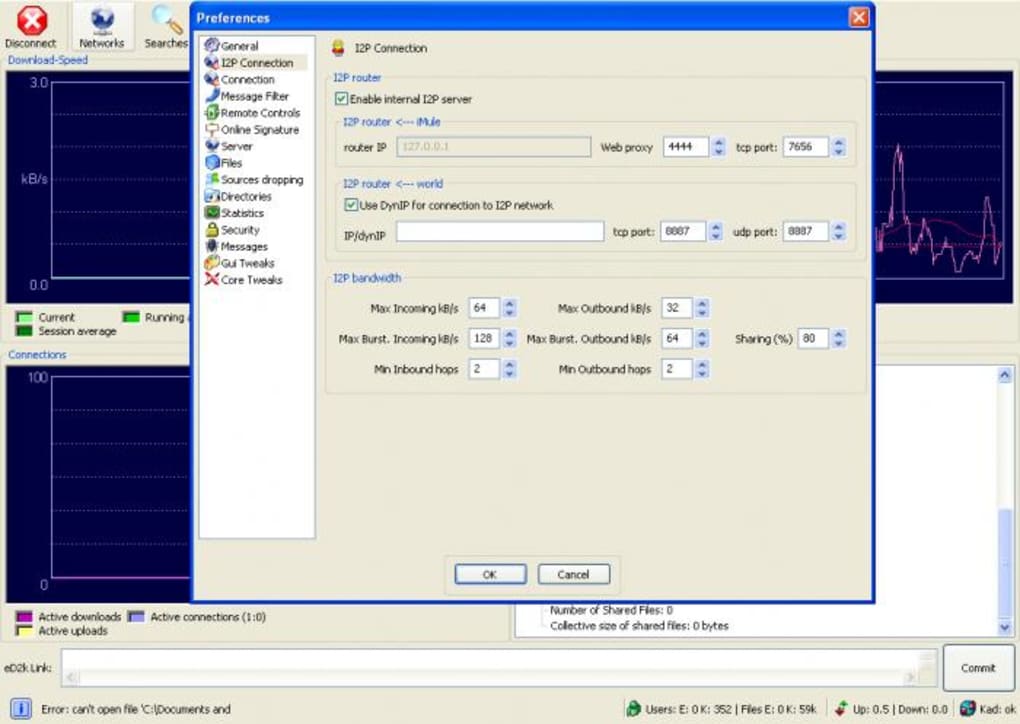Image resolution: width=1020 pixels, height=724 pixels.
Task: Increase the Web proxy port spinner
Action: click(x=718, y=142)
